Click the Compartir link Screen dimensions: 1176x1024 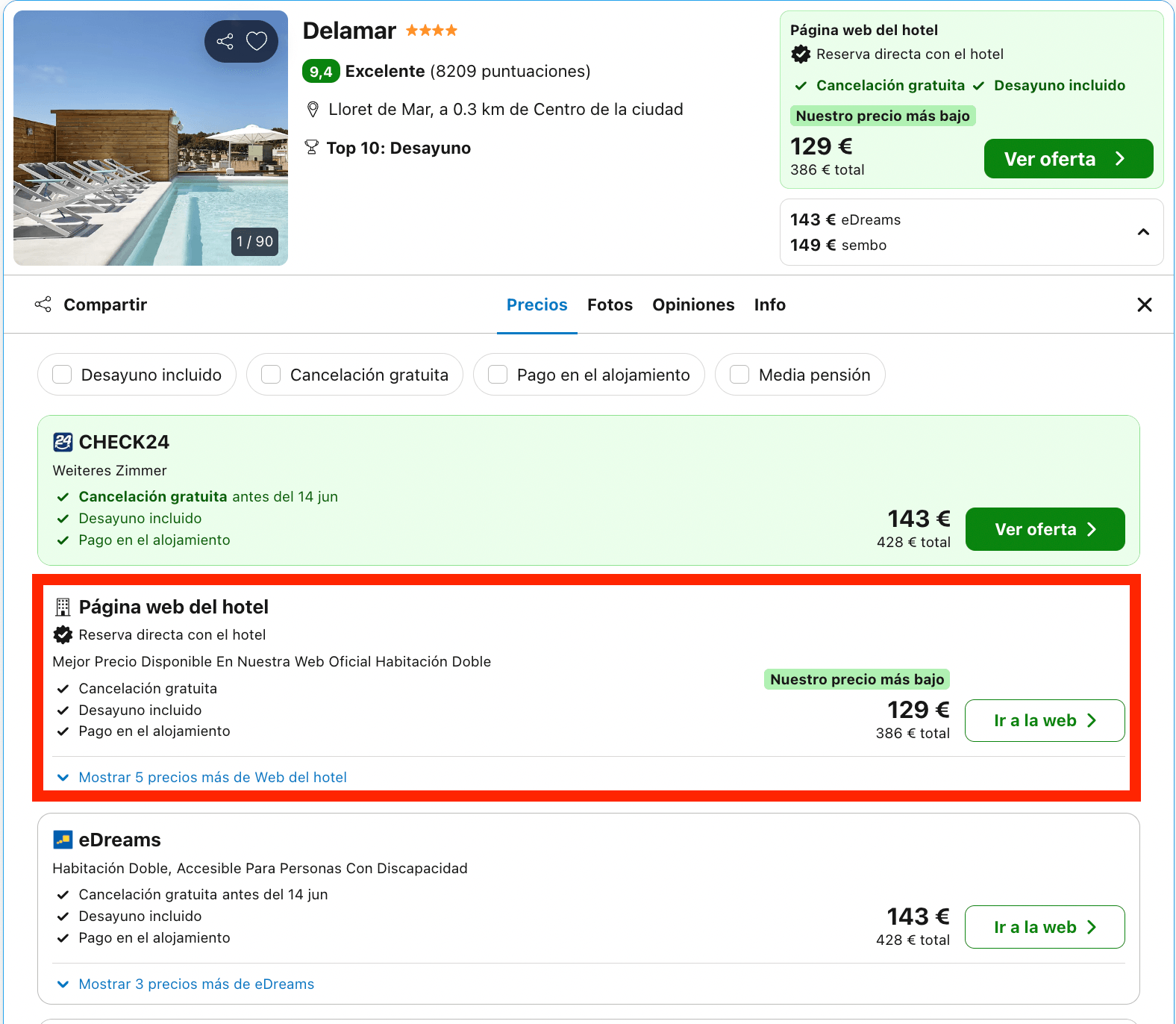105,305
